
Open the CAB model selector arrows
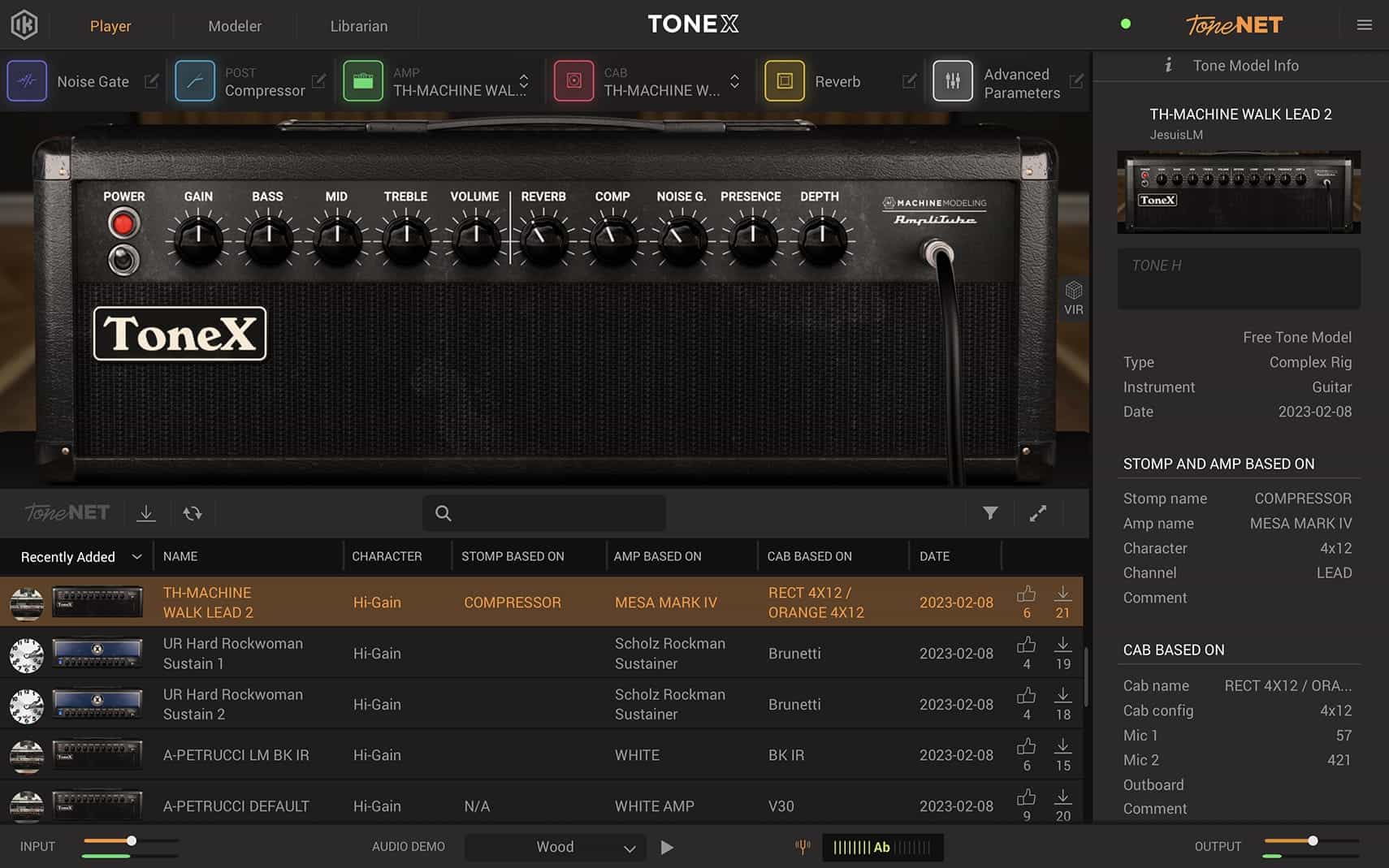pos(734,81)
